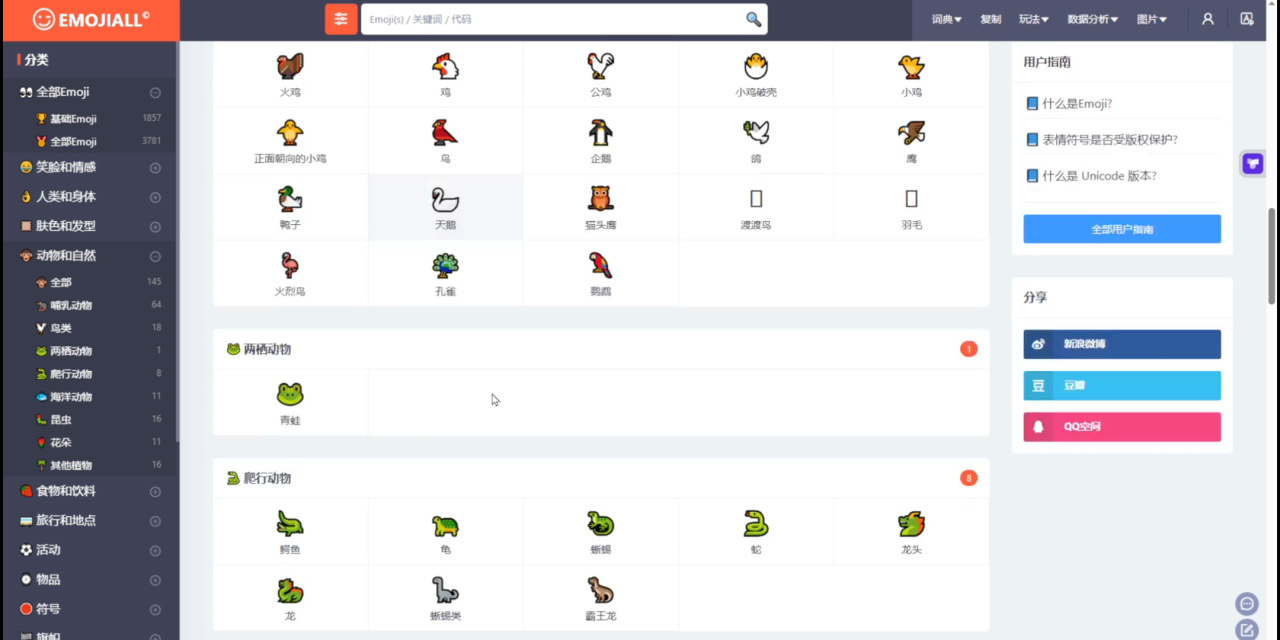Expand the 笑脸和情感 category

(155, 168)
